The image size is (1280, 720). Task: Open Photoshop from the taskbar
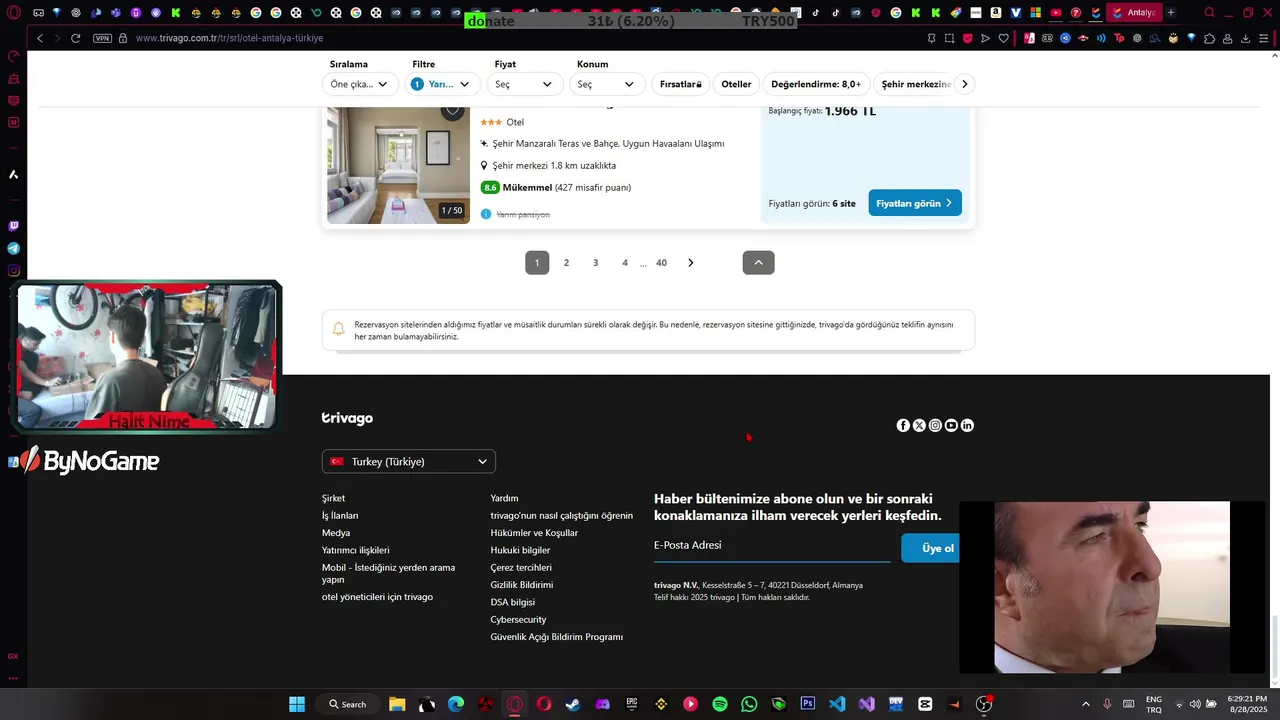[808, 704]
